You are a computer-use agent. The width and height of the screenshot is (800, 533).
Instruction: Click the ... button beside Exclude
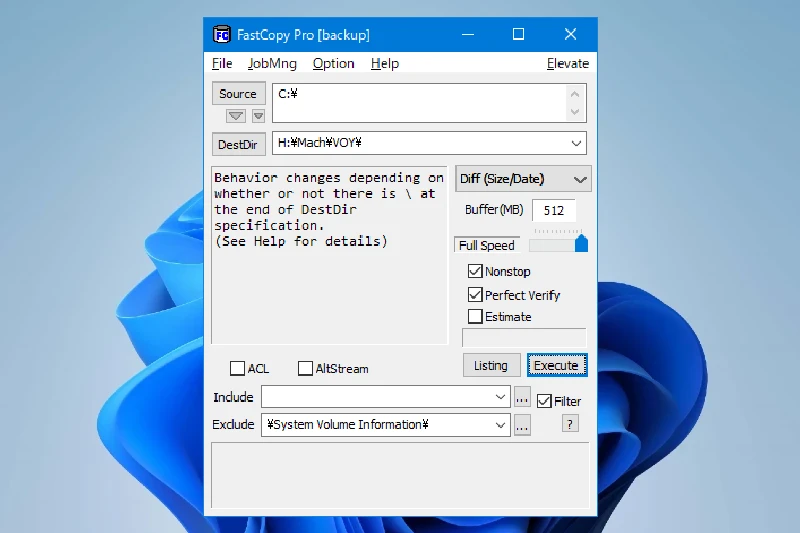point(521,425)
